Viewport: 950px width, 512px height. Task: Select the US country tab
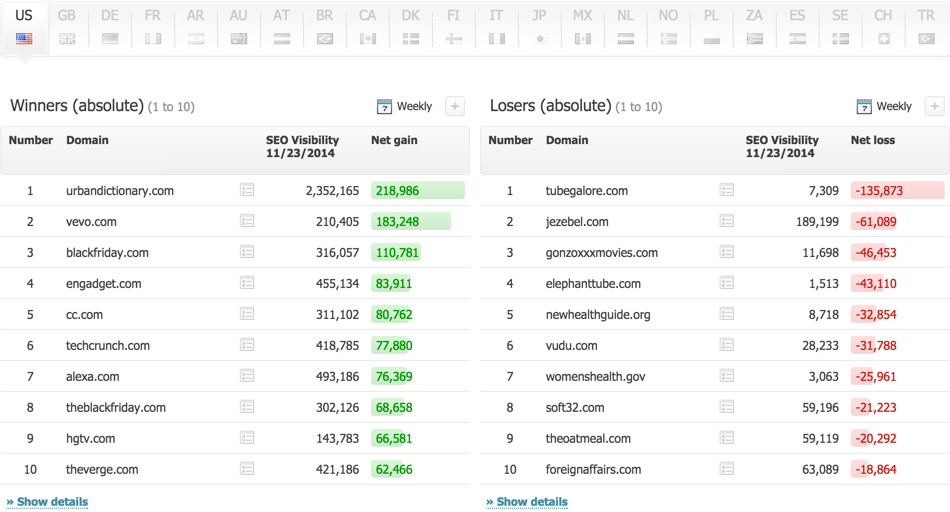pyautogui.click(x=24, y=27)
